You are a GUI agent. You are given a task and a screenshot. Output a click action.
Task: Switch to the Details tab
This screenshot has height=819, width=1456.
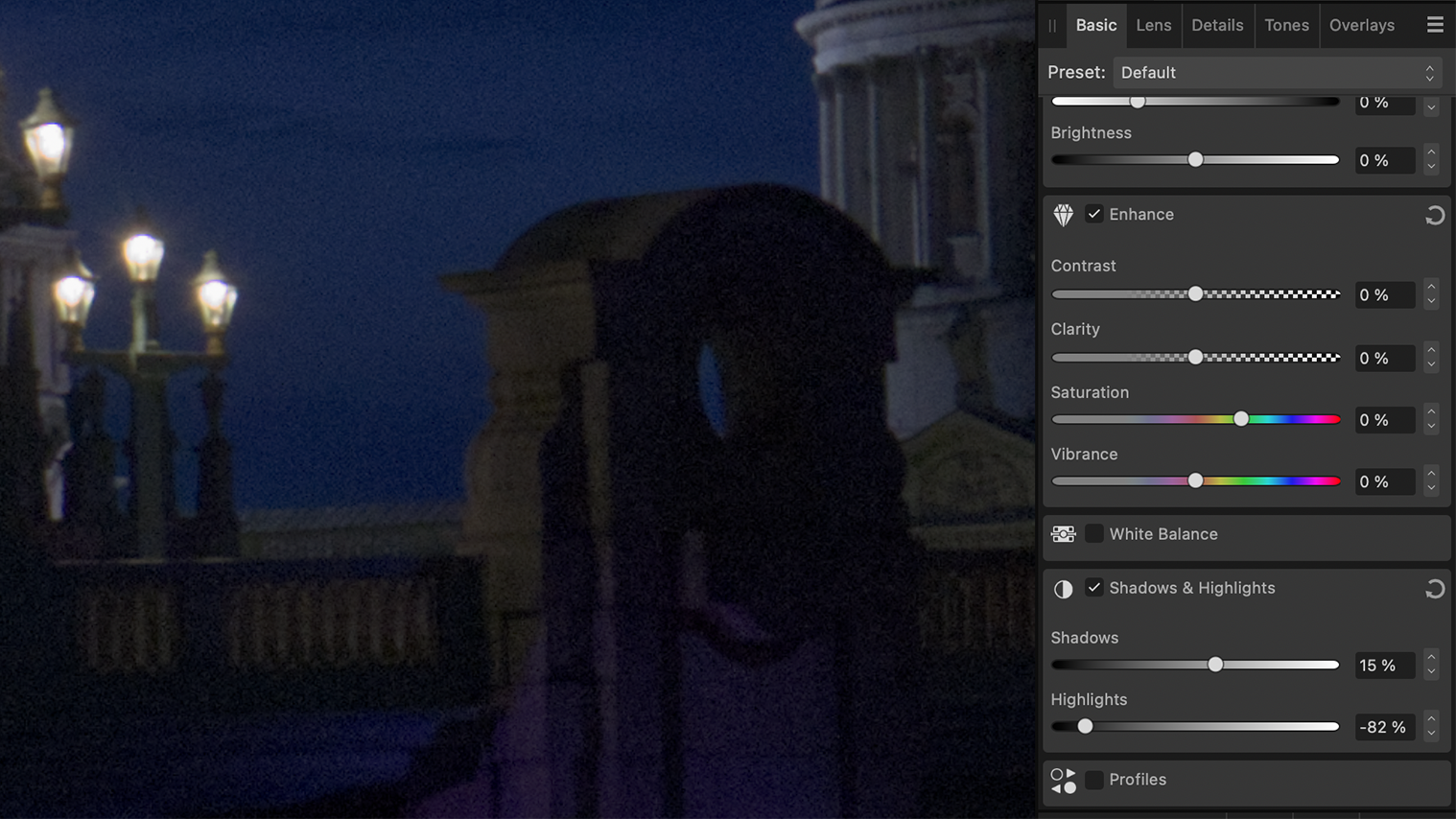[1217, 25]
